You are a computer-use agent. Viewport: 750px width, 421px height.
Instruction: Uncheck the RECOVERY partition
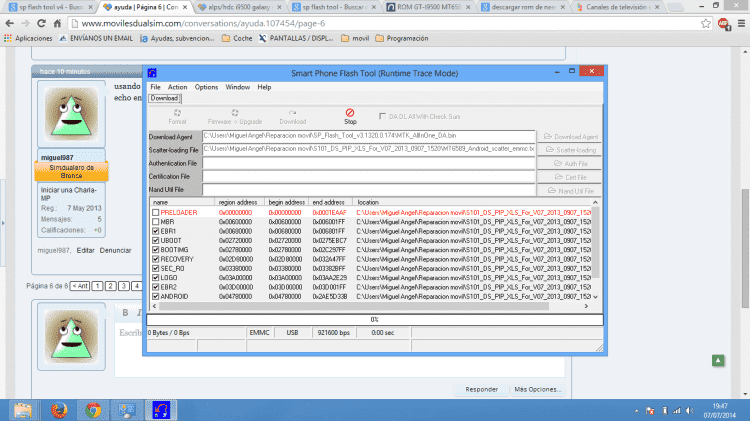point(155,259)
